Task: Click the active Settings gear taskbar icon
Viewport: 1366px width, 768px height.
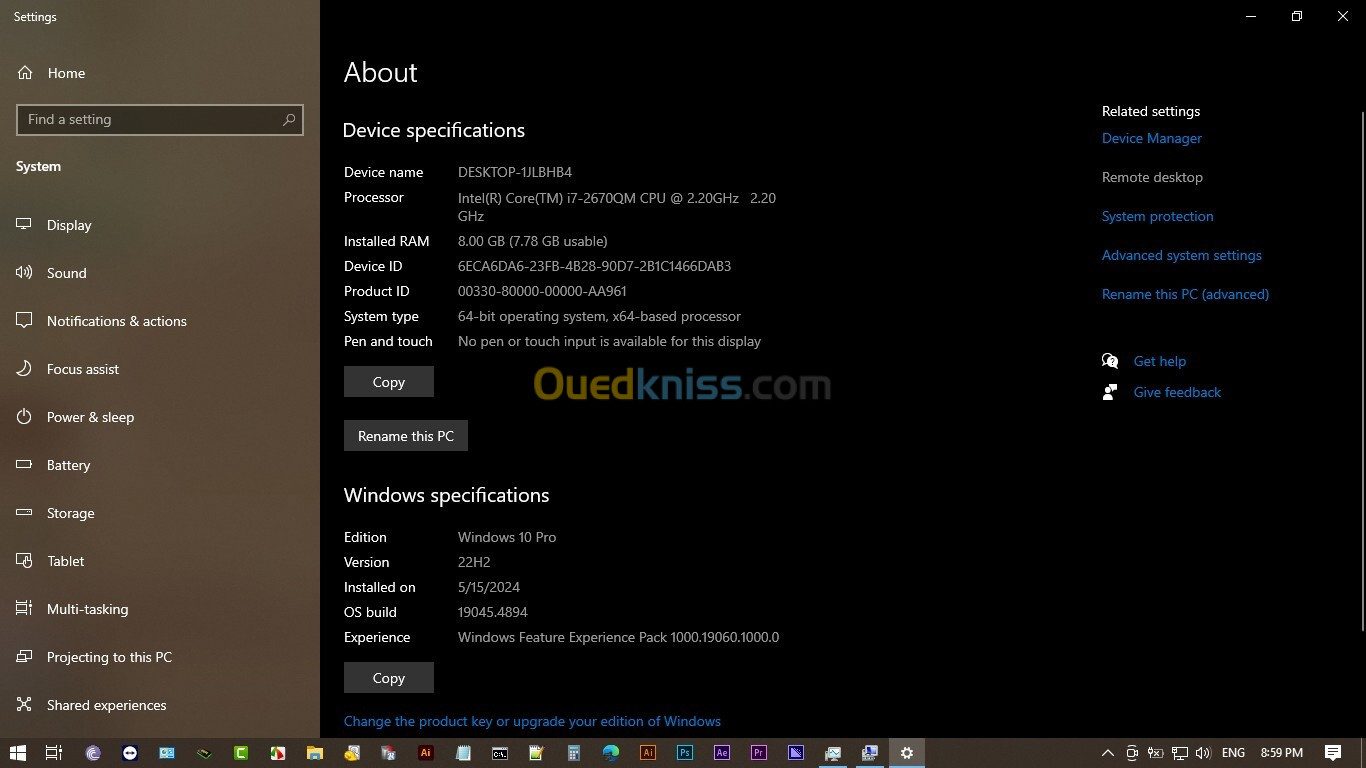Action: [907, 753]
